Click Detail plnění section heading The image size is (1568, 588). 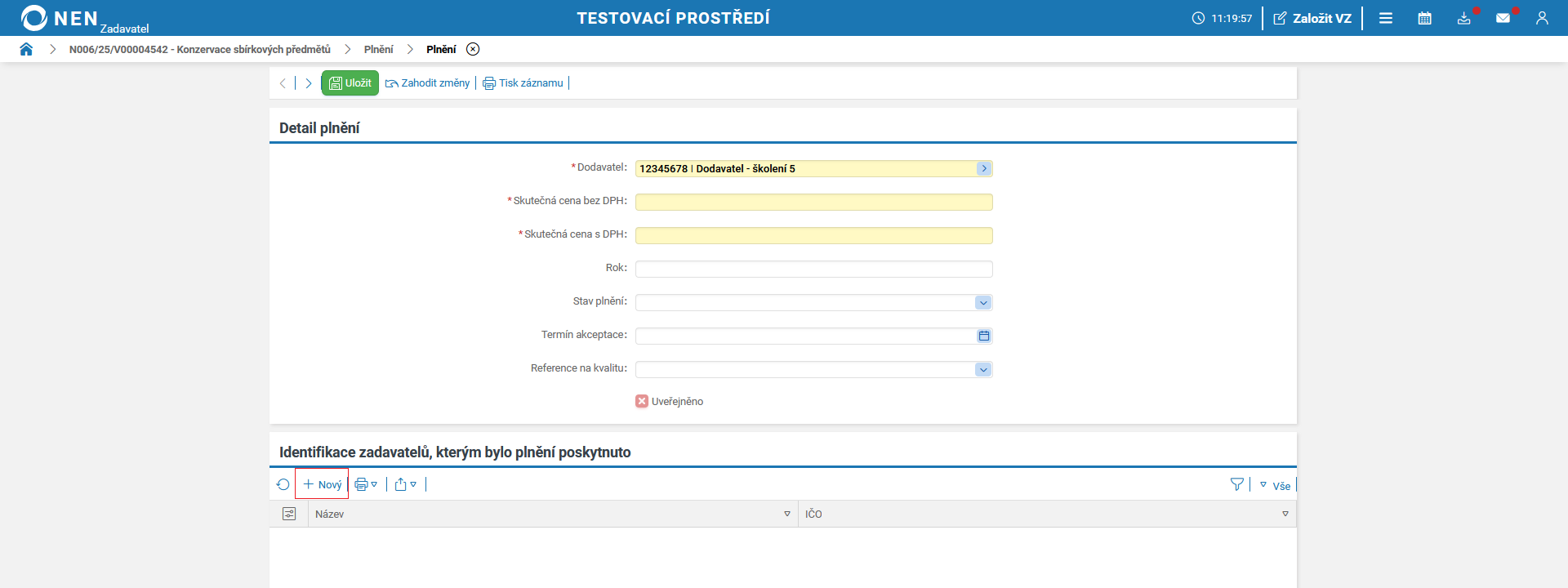click(319, 128)
